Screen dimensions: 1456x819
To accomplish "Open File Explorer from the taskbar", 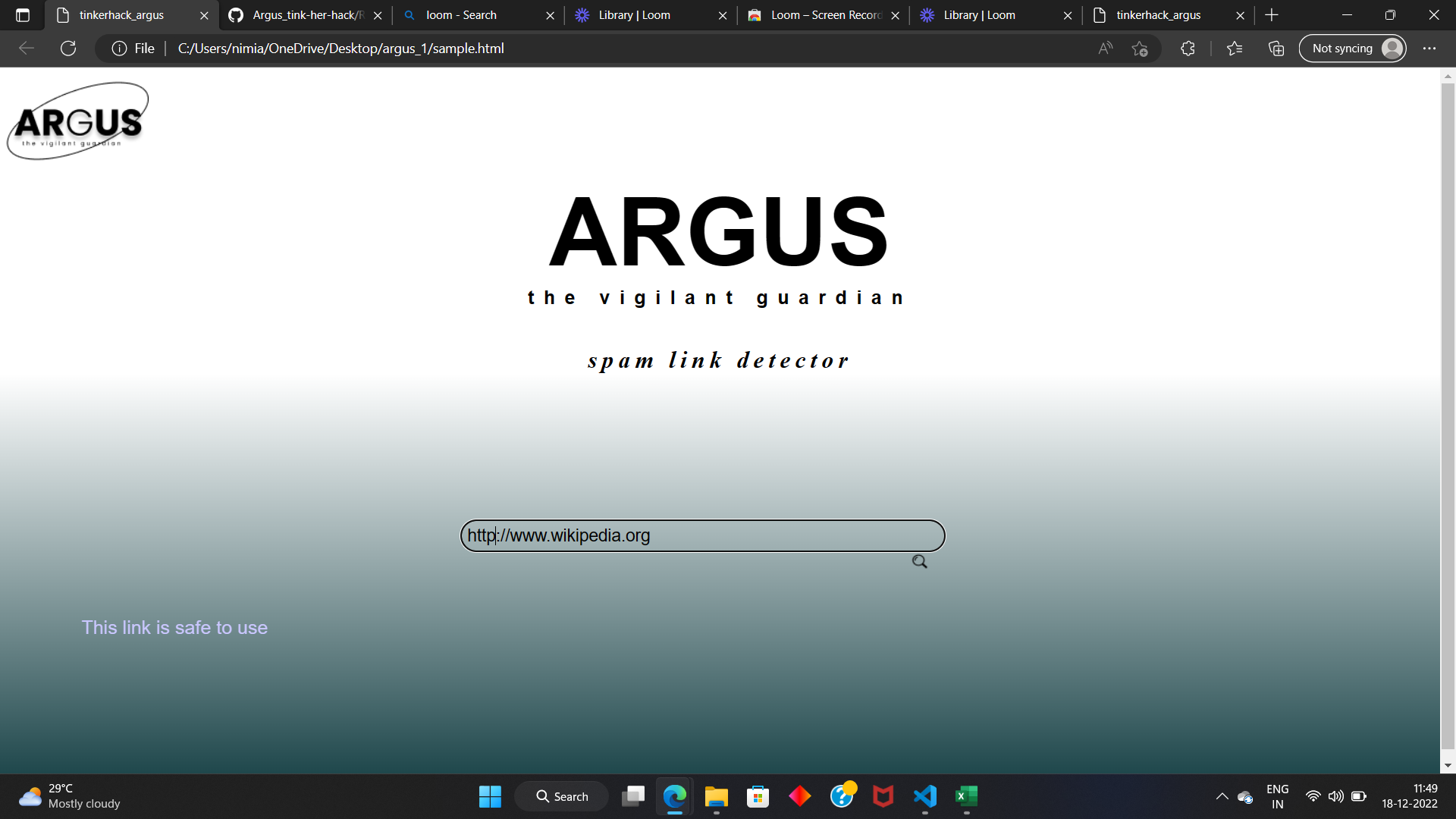I will pos(715,796).
